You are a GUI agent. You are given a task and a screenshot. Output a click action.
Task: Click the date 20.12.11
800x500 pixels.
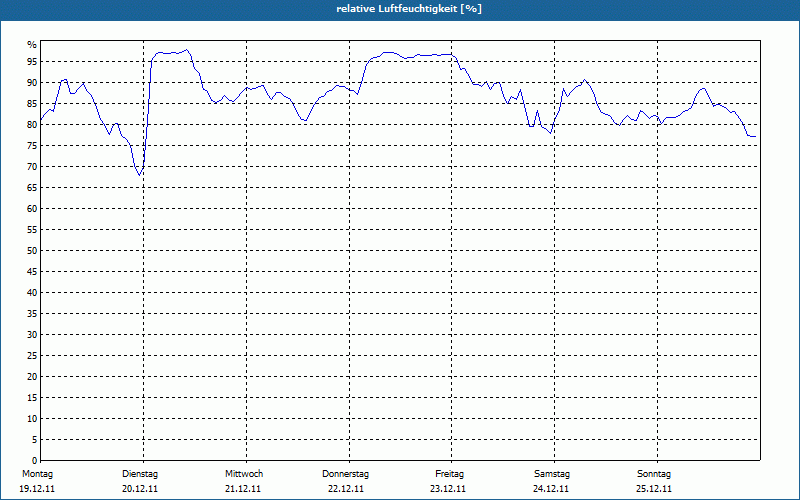coord(140,489)
